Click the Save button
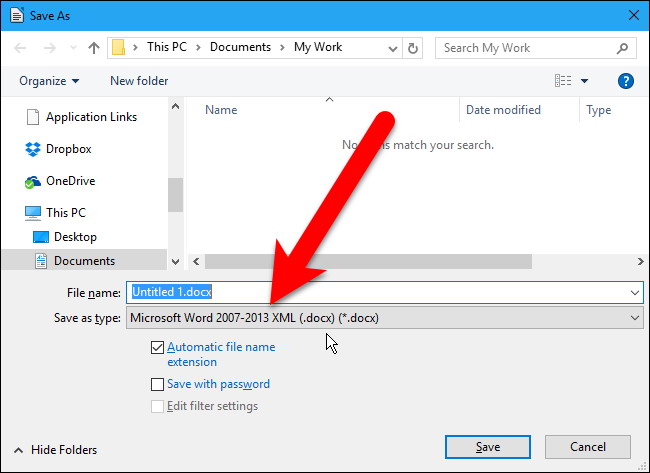Viewport: 650px width, 473px height. point(488,447)
